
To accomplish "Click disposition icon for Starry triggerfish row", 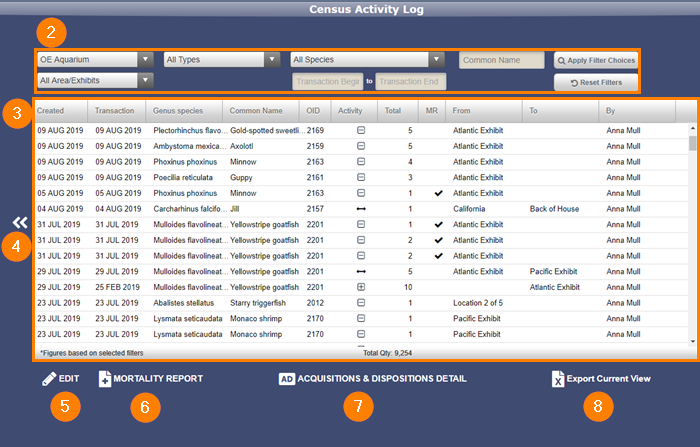I will coord(361,303).
